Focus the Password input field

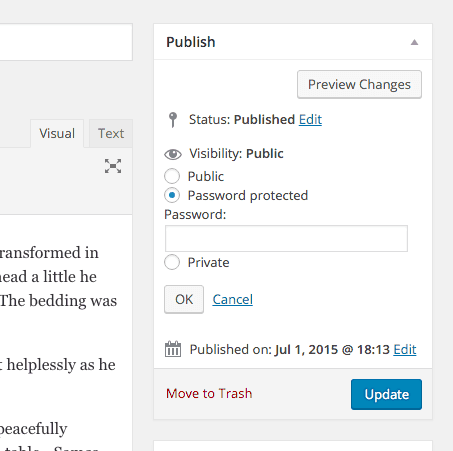tap(286, 238)
